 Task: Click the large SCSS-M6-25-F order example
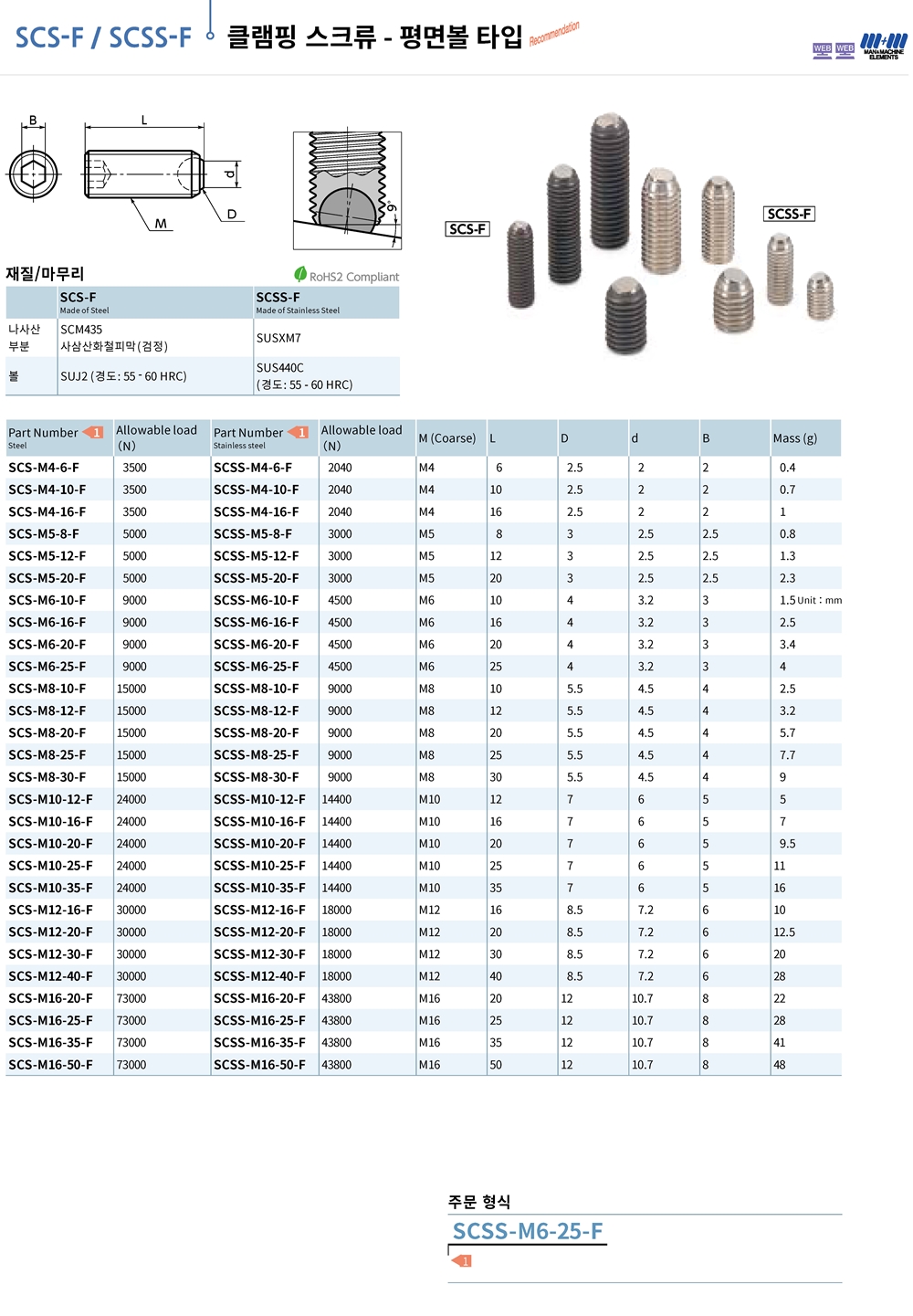[x=528, y=1231]
